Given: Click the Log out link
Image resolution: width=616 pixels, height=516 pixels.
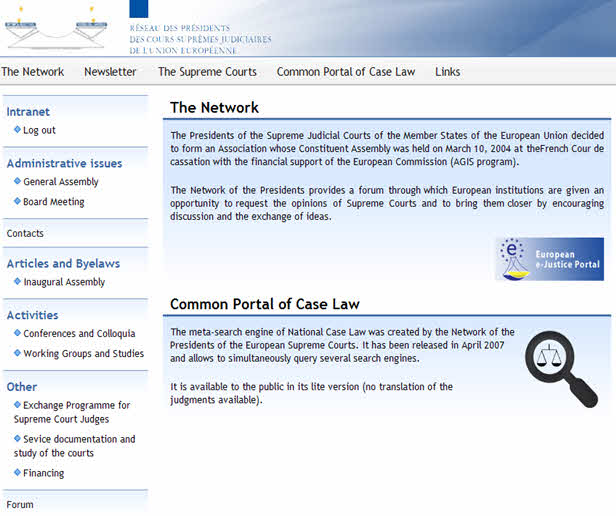Looking at the screenshot, I should tap(39, 130).
